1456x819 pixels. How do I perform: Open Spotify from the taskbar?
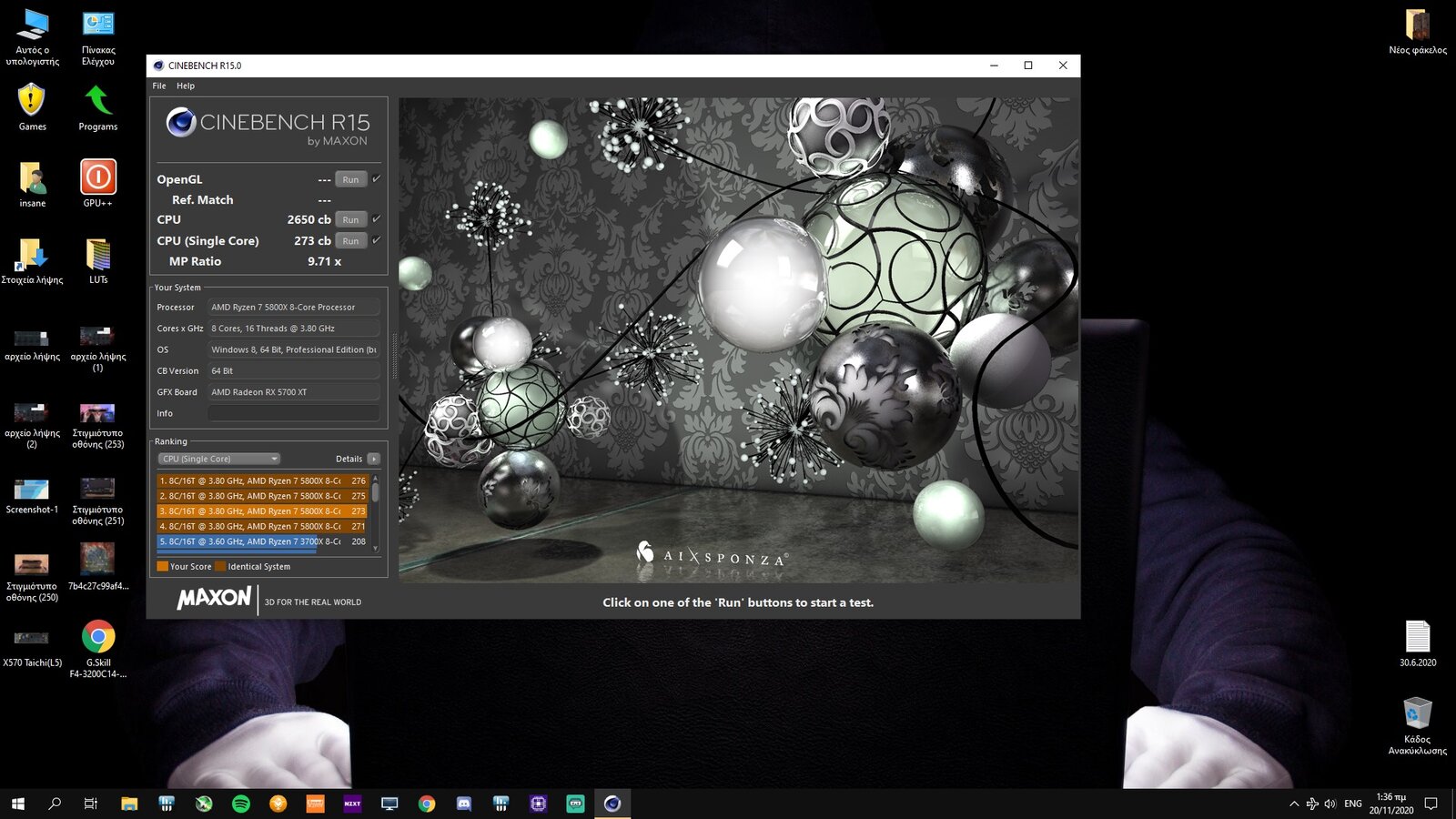point(241,804)
